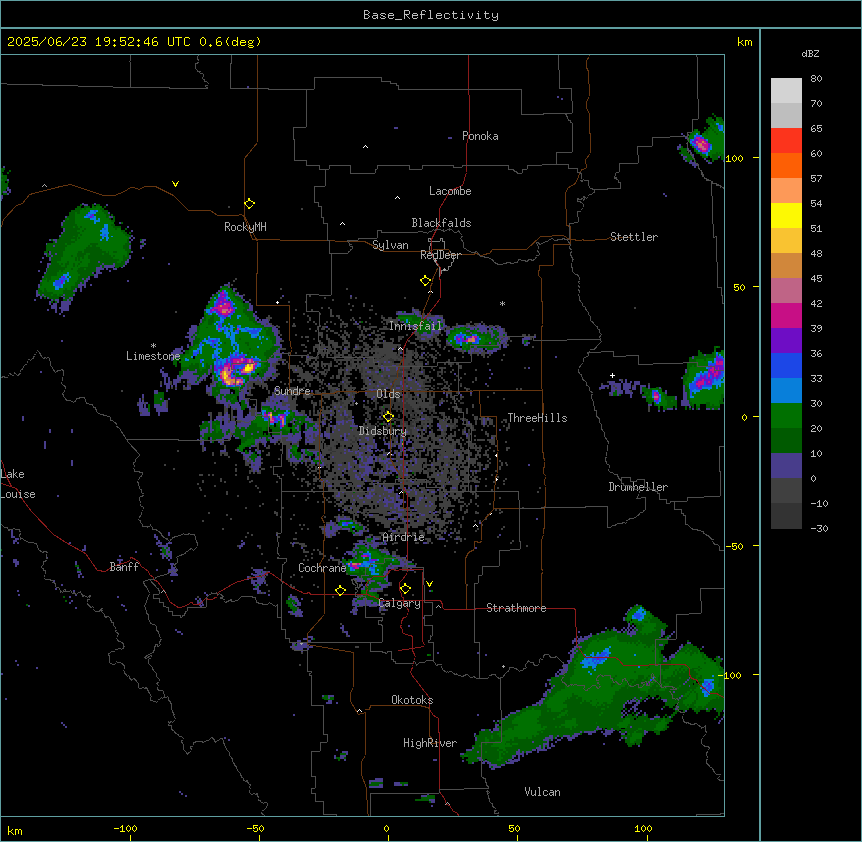Select the Cochrane label
Screen dimensions: 862x842
pyautogui.click(x=322, y=568)
